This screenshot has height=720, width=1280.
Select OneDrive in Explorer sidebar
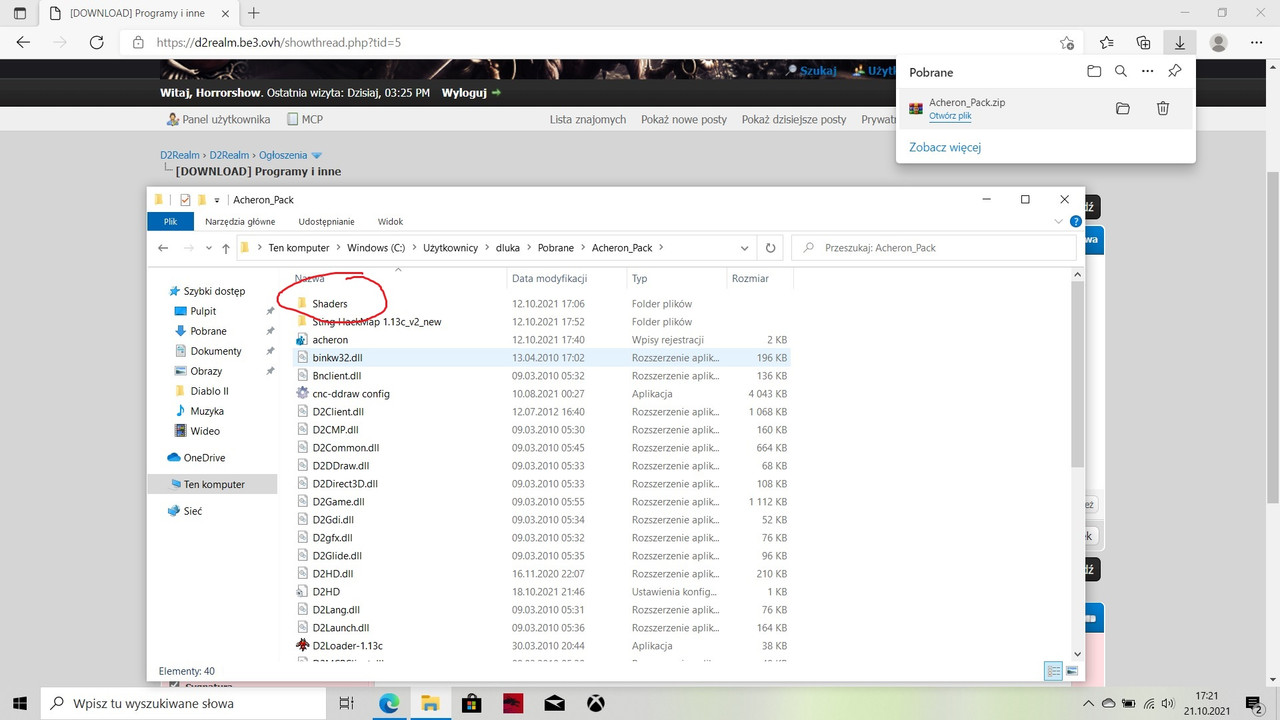click(204, 457)
